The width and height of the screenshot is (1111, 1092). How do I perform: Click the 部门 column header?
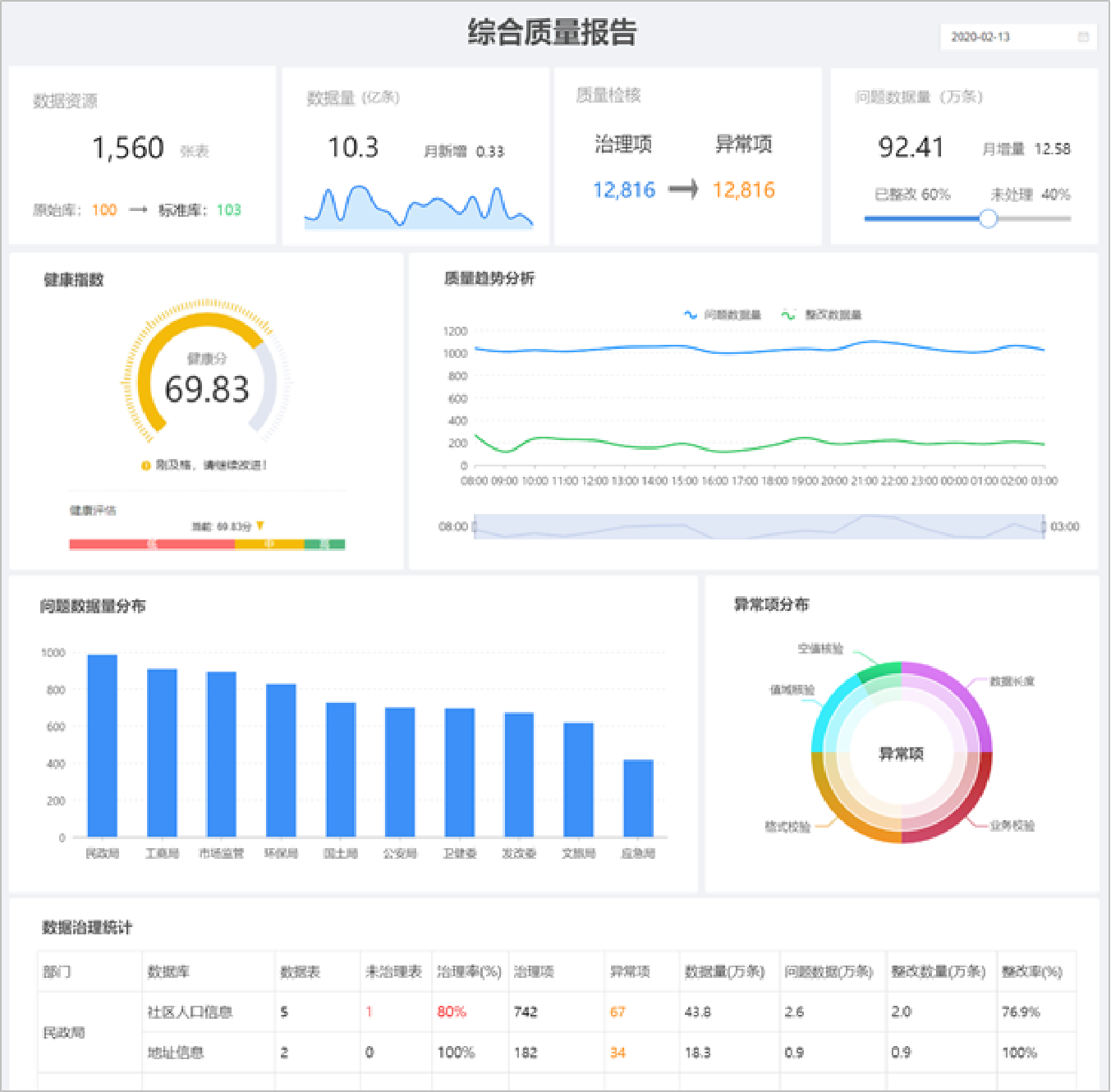pos(57,971)
